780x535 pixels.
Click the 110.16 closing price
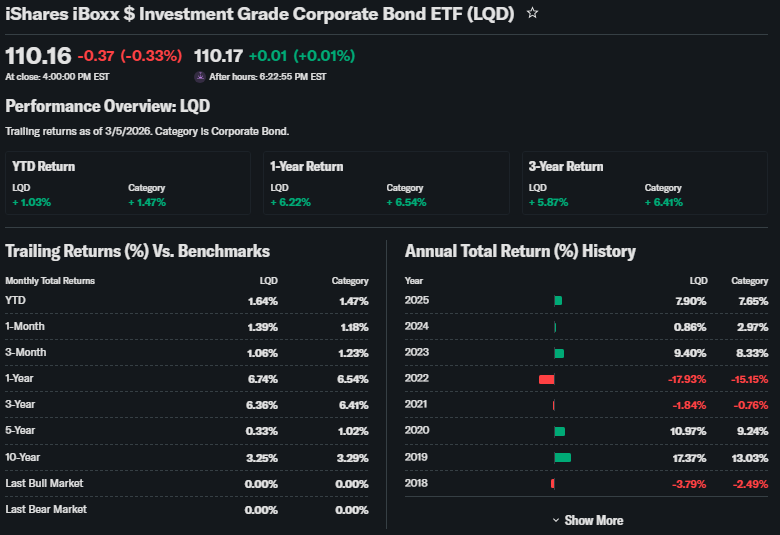click(x=38, y=56)
